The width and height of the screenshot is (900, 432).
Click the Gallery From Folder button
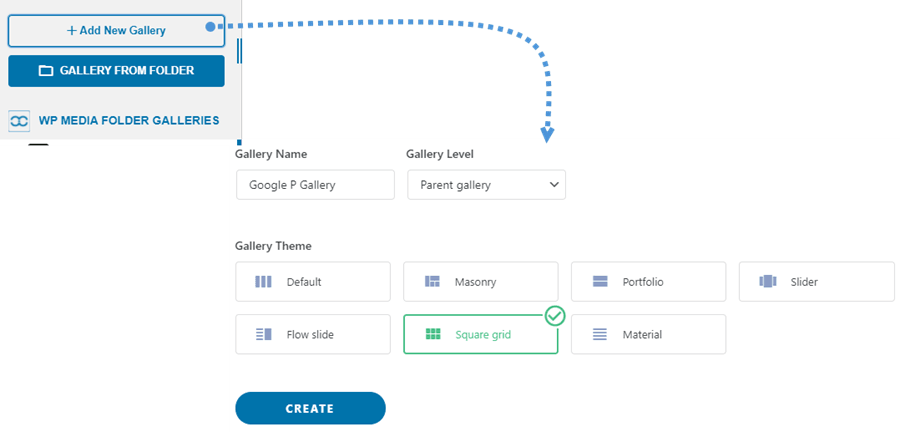point(116,71)
